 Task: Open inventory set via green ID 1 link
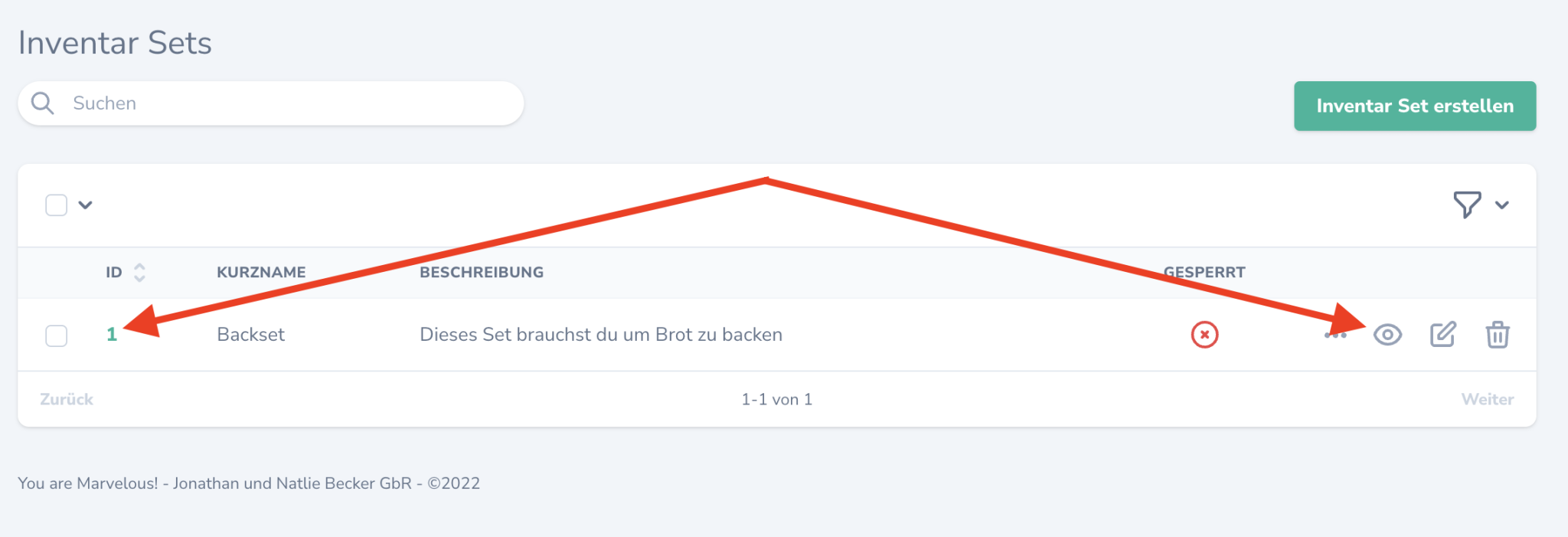click(112, 335)
